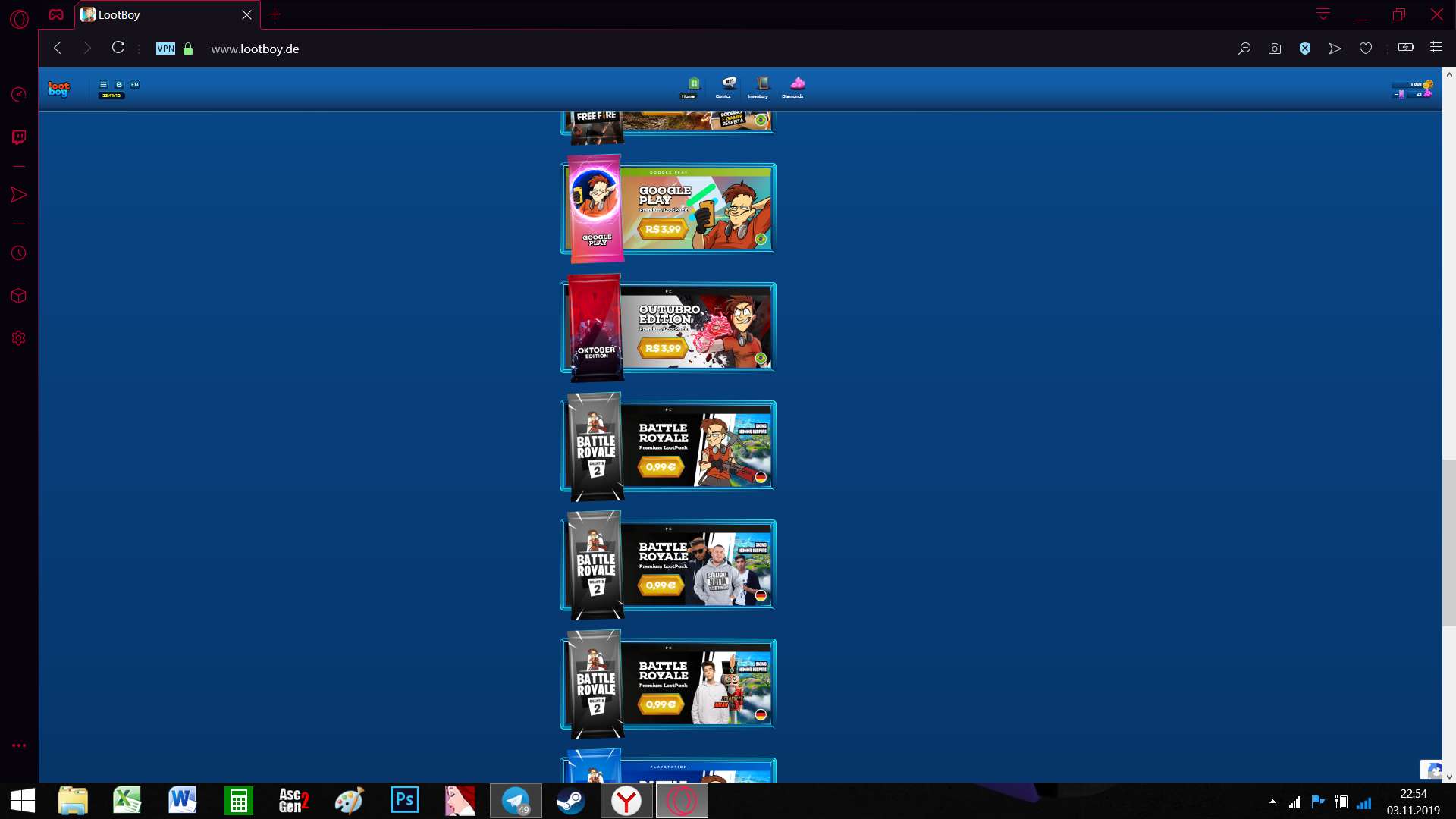The width and height of the screenshot is (1456, 819).
Task: Go back to the previous page
Action: pyautogui.click(x=58, y=49)
